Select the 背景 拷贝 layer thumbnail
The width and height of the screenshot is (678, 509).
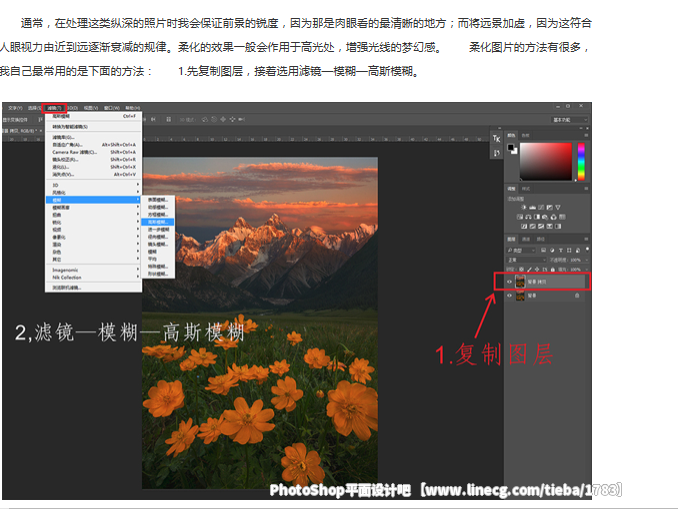[x=520, y=282]
